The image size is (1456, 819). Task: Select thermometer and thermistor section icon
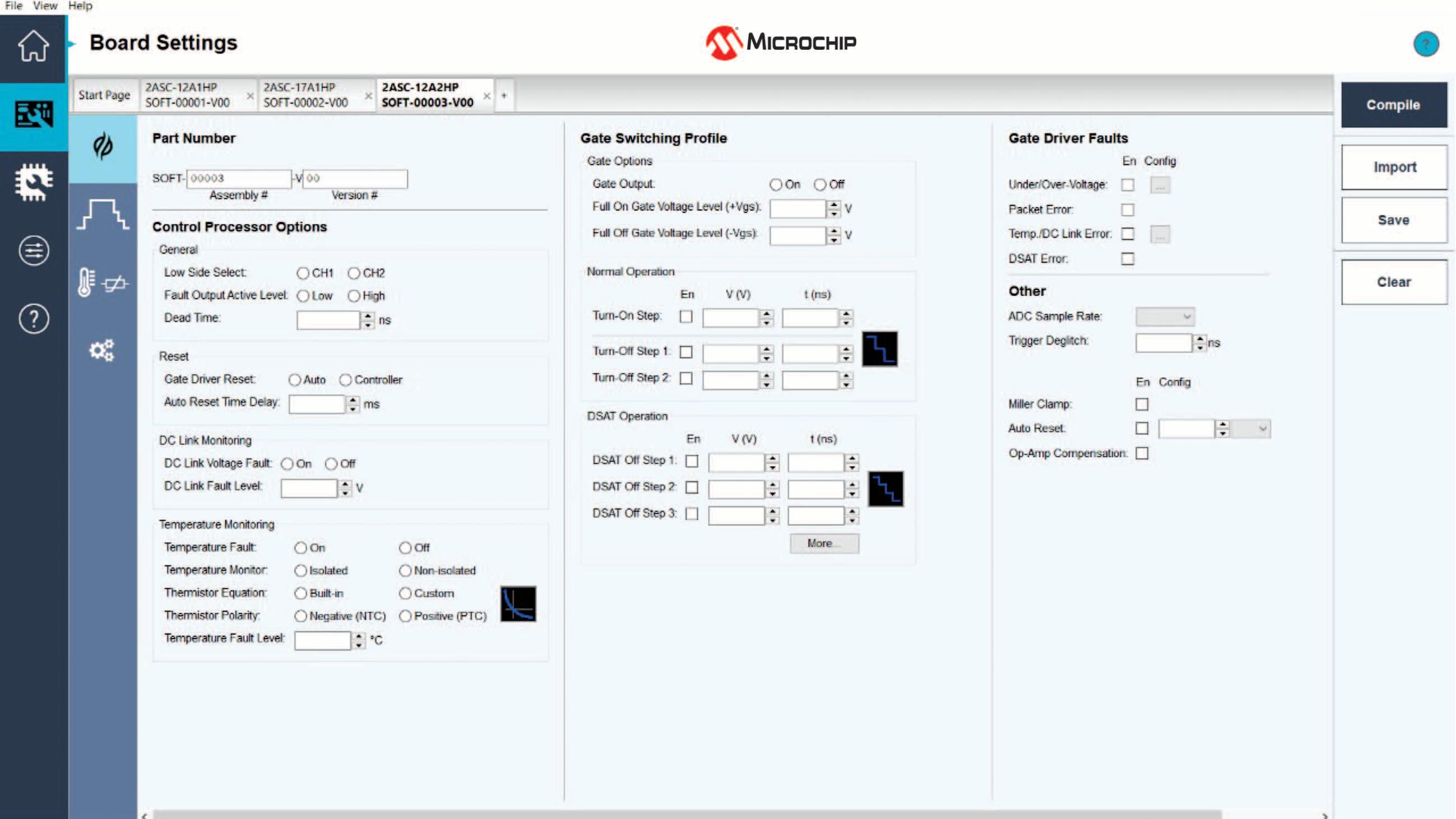point(103,282)
